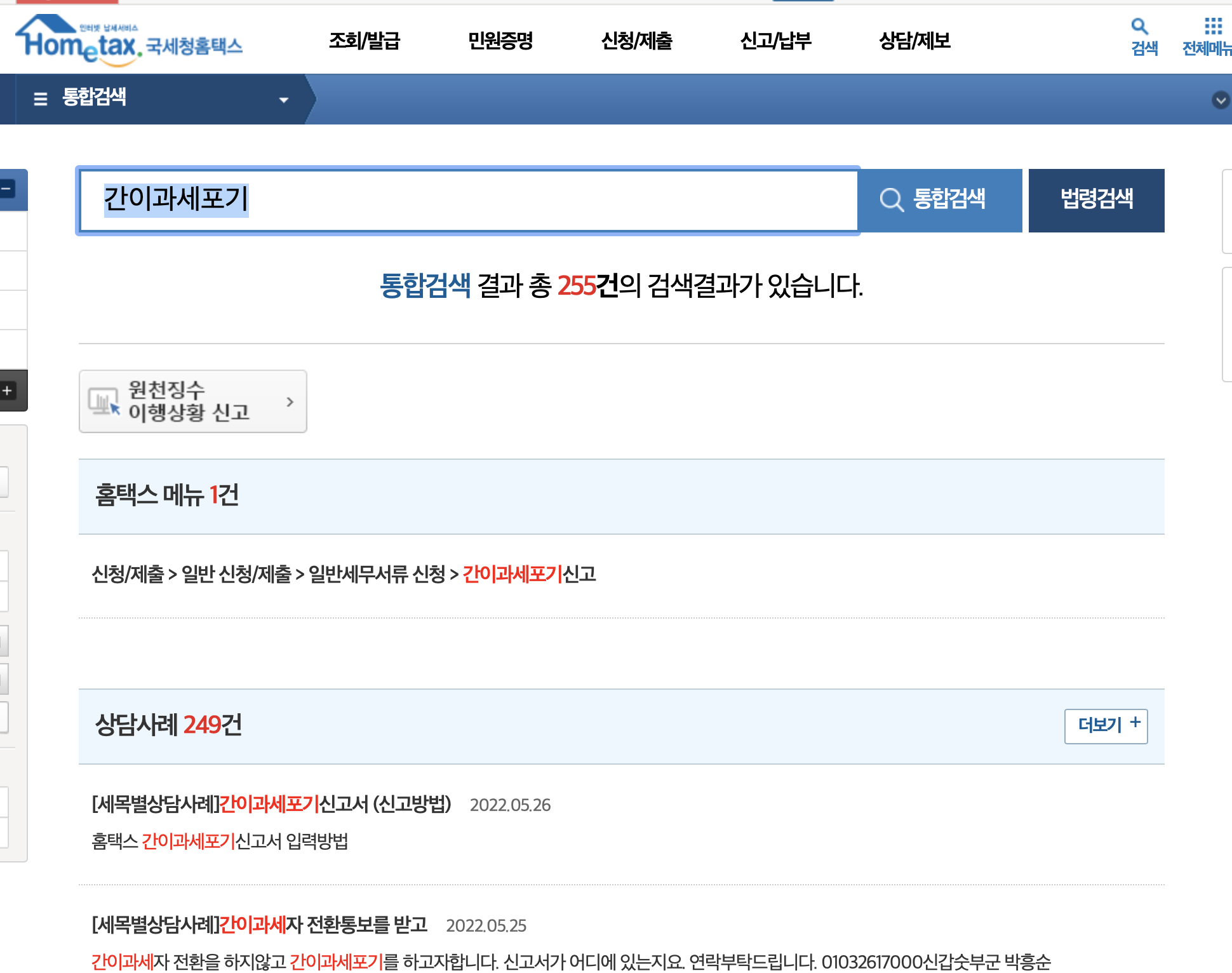Expand 원천징수 이행상황 신고 chevron arrow
The image size is (1232, 973).
pyautogui.click(x=290, y=401)
